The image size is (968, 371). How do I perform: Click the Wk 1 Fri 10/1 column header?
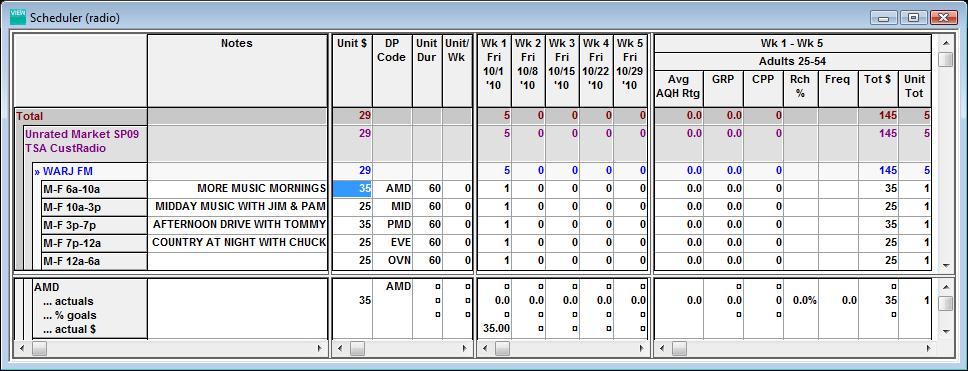(x=494, y=70)
